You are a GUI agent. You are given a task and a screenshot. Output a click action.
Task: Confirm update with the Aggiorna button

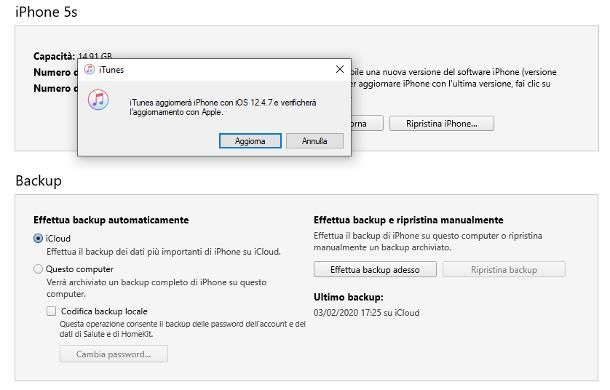click(x=250, y=141)
